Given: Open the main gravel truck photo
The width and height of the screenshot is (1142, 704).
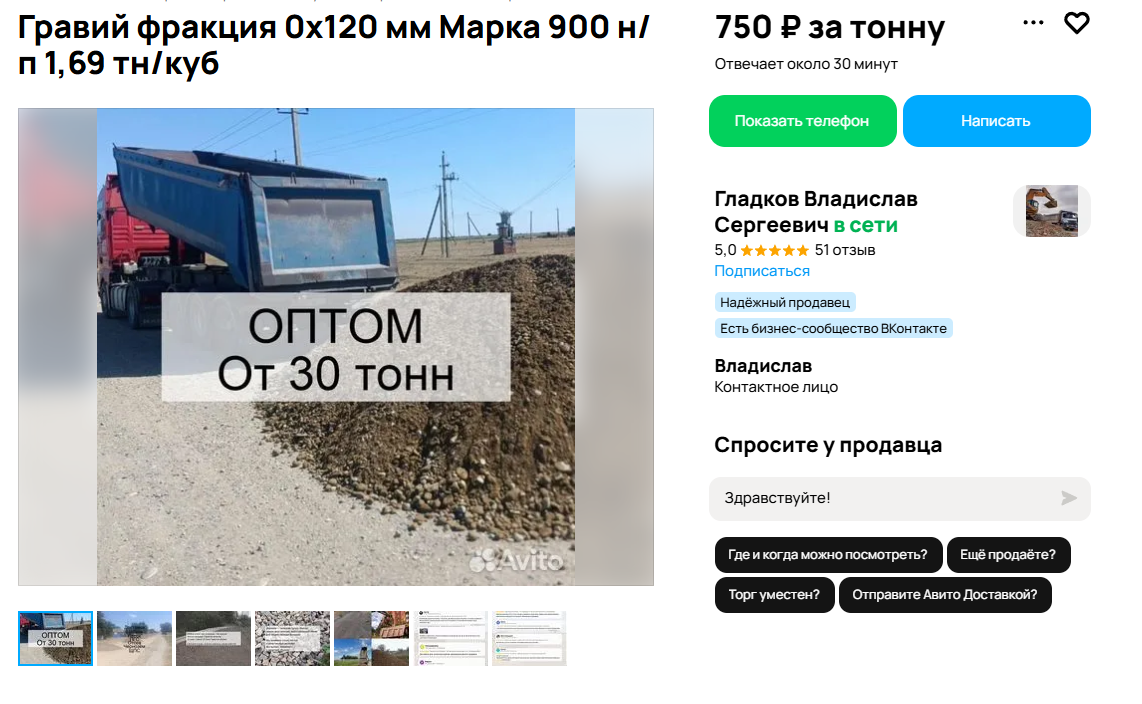Looking at the screenshot, I should pos(336,347).
